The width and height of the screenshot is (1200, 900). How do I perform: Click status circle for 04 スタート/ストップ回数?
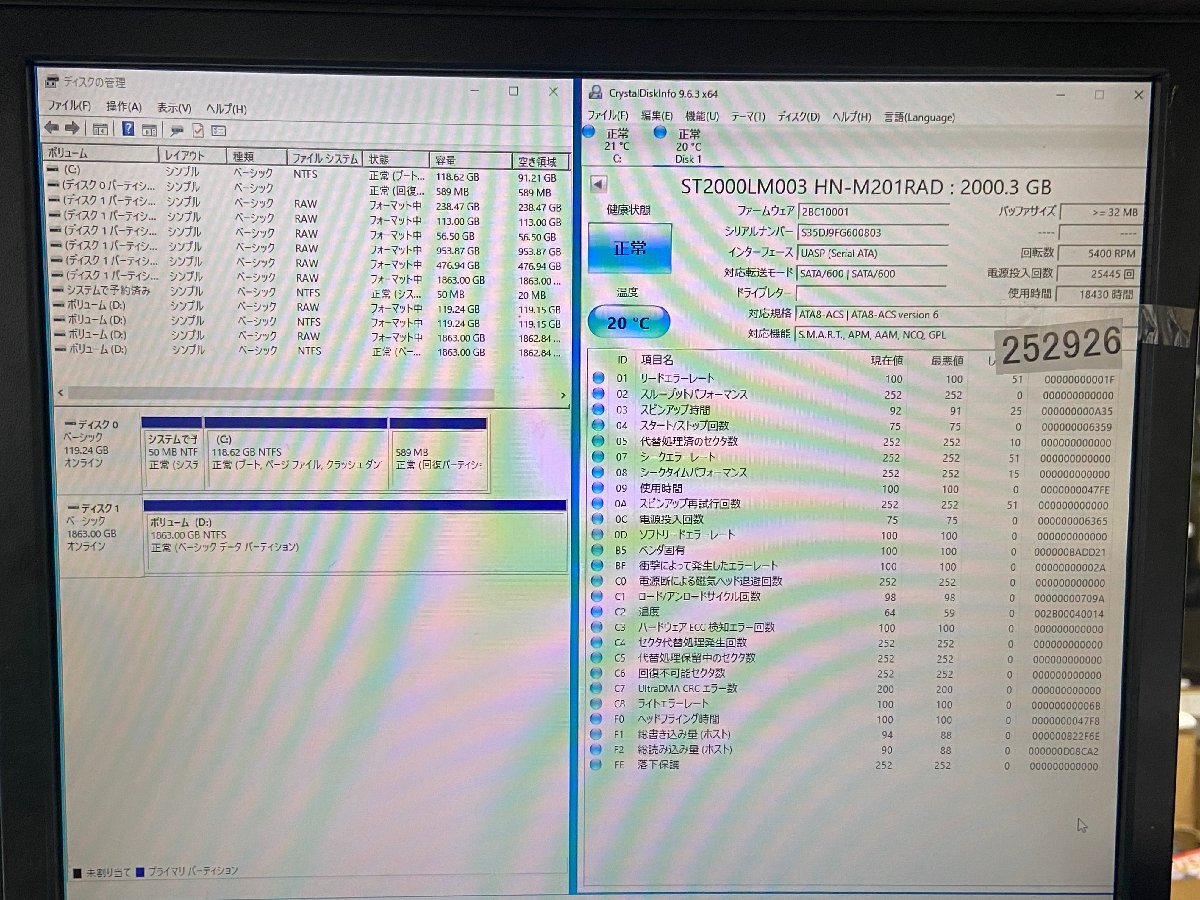(x=599, y=425)
